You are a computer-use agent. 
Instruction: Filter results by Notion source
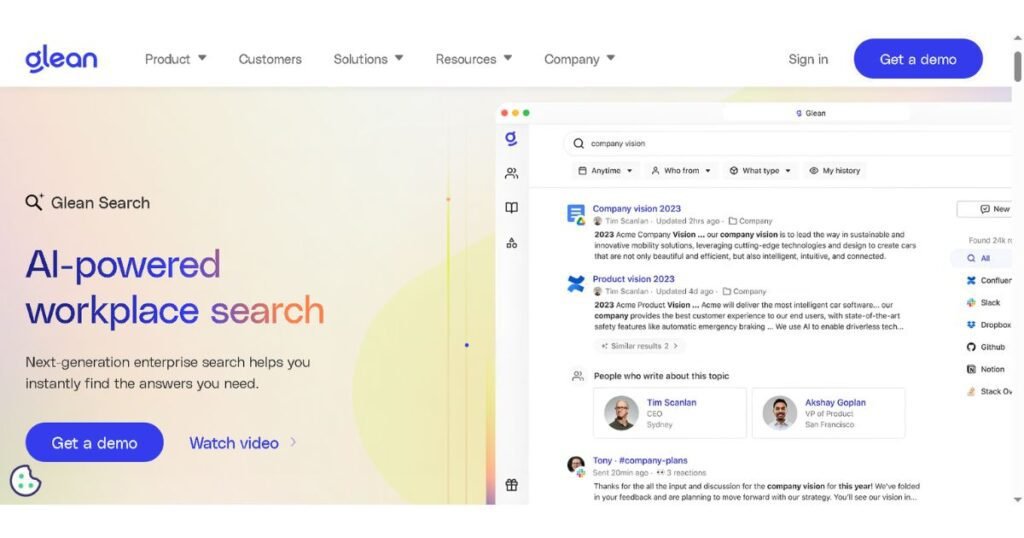[985, 369]
